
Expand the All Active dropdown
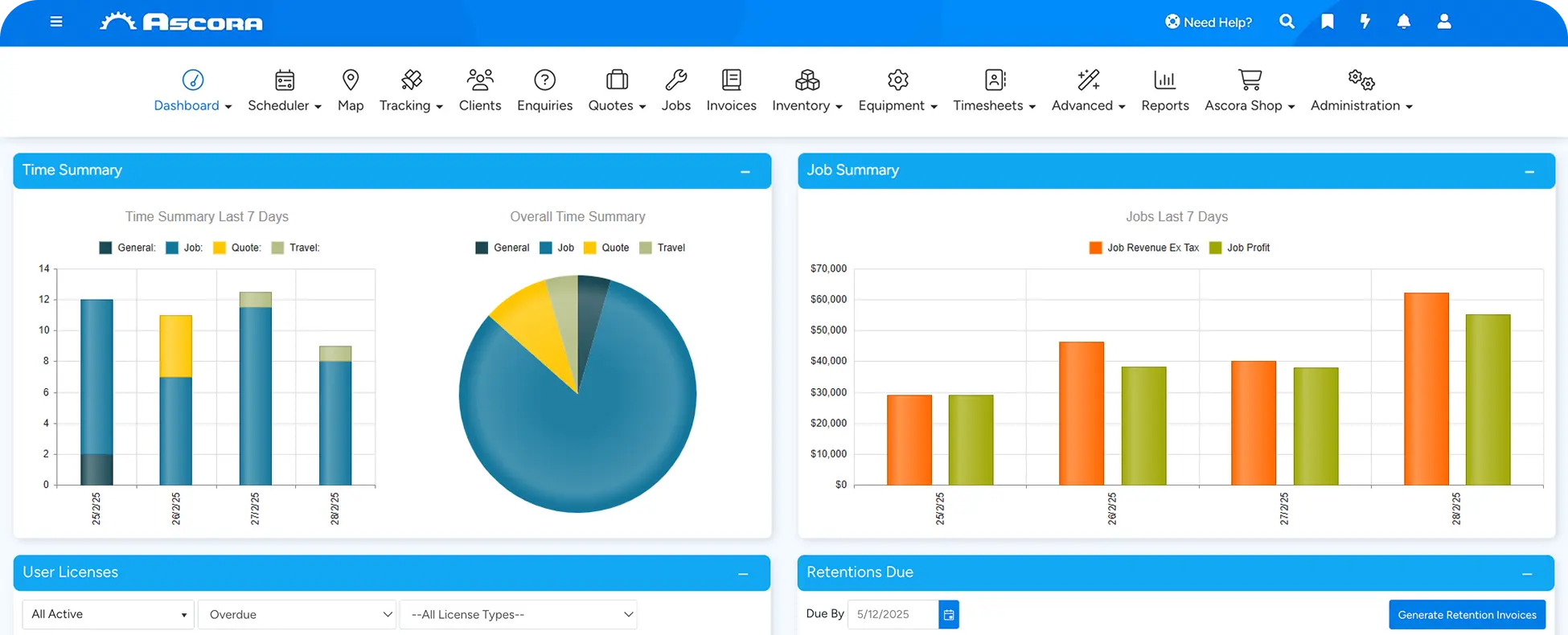[x=108, y=615]
